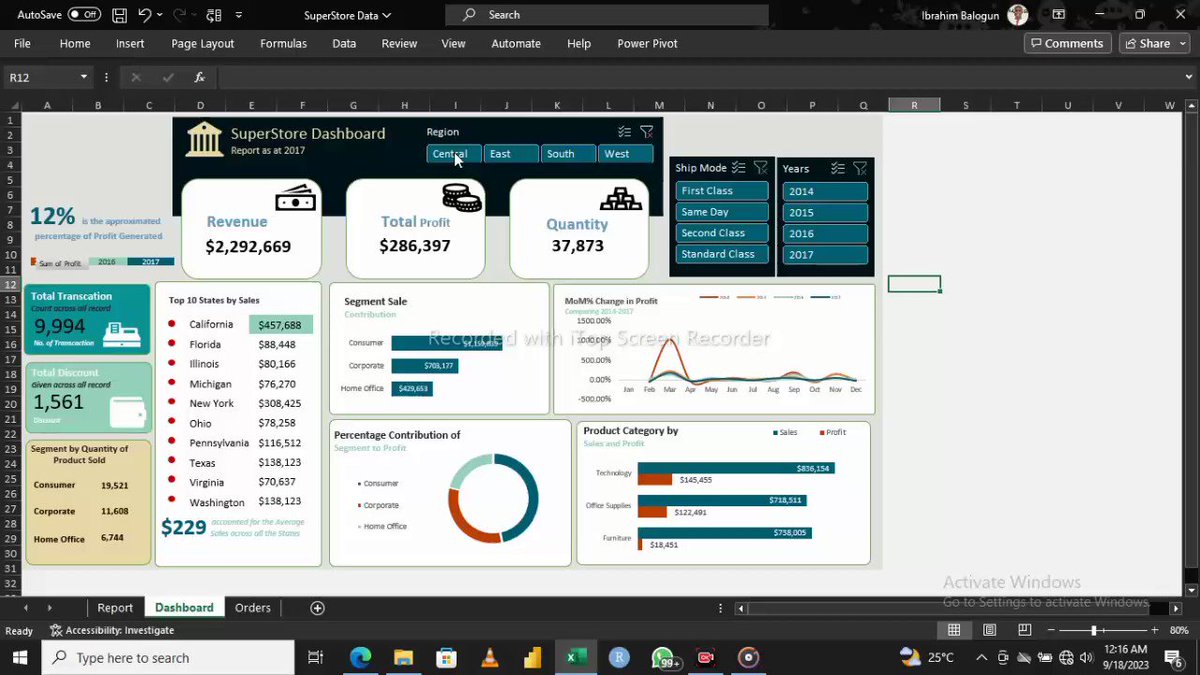Screen dimensions: 1200x675
Task: Open the Name Box dropdown arrow
Action: pos(82,77)
